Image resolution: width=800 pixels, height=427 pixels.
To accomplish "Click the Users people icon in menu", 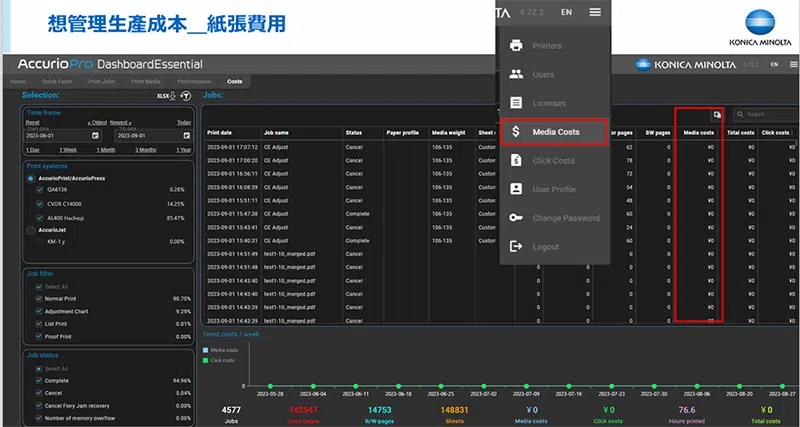I will (x=516, y=74).
